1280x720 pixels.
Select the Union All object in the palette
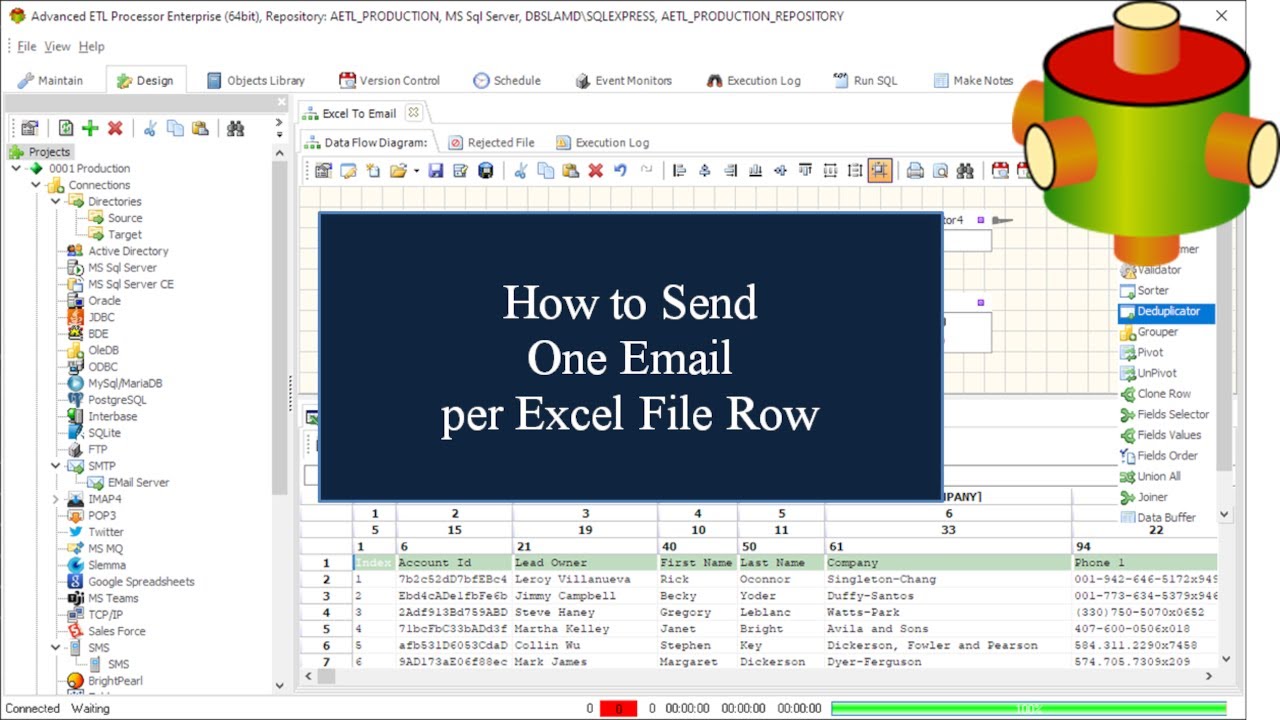pos(1158,477)
